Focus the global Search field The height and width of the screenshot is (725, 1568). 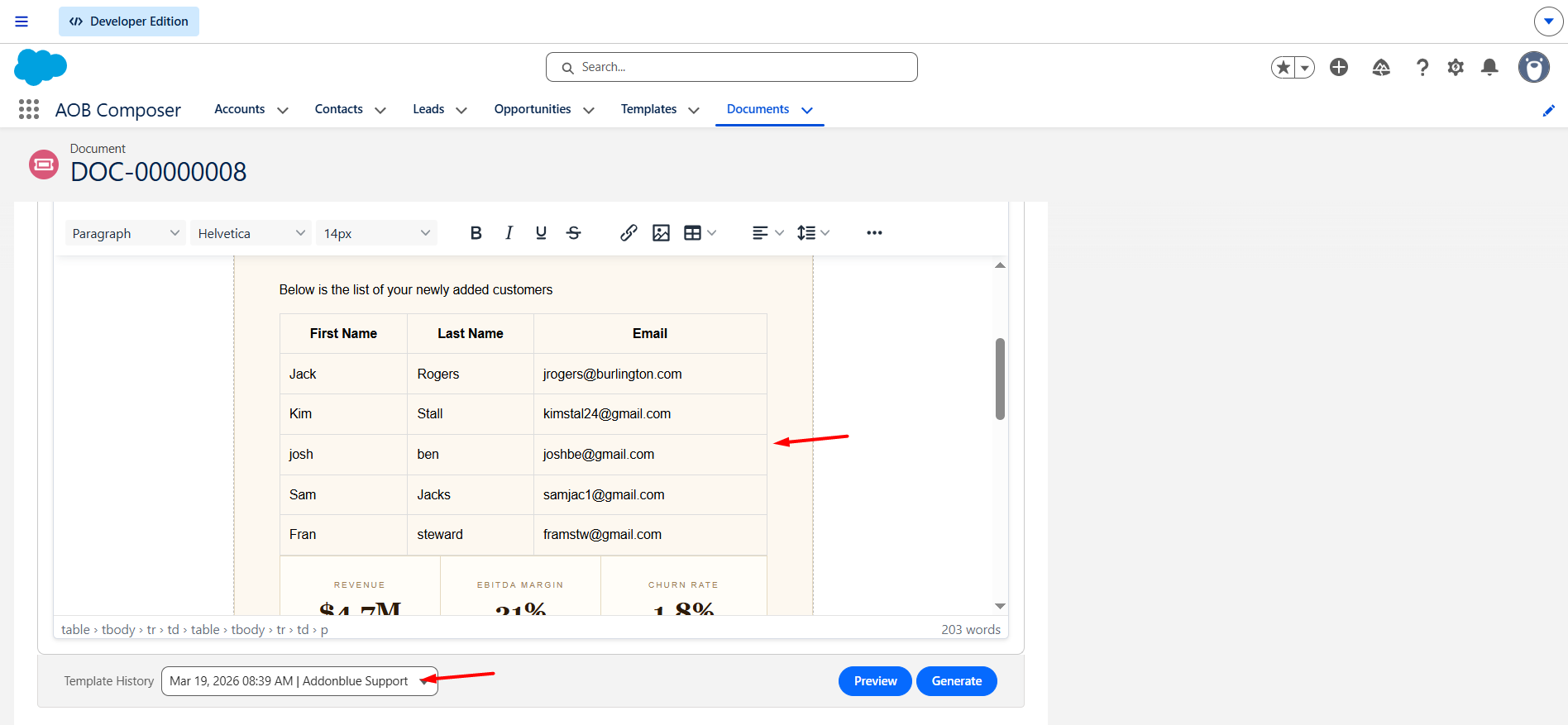point(732,67)
